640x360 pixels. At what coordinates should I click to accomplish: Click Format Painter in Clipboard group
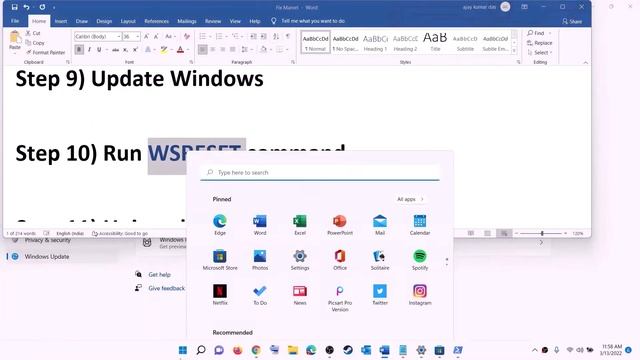click(x=45, y=52)
